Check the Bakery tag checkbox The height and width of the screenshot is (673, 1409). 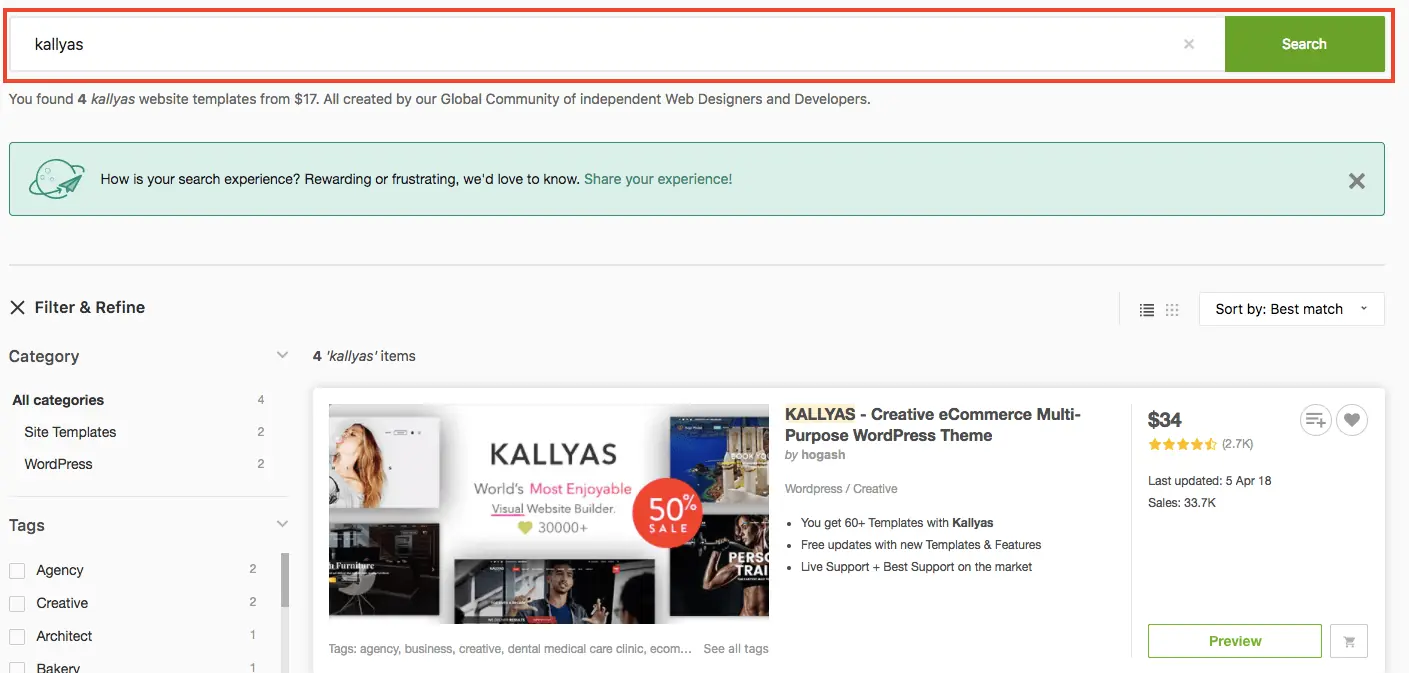[x=17, y=666]
